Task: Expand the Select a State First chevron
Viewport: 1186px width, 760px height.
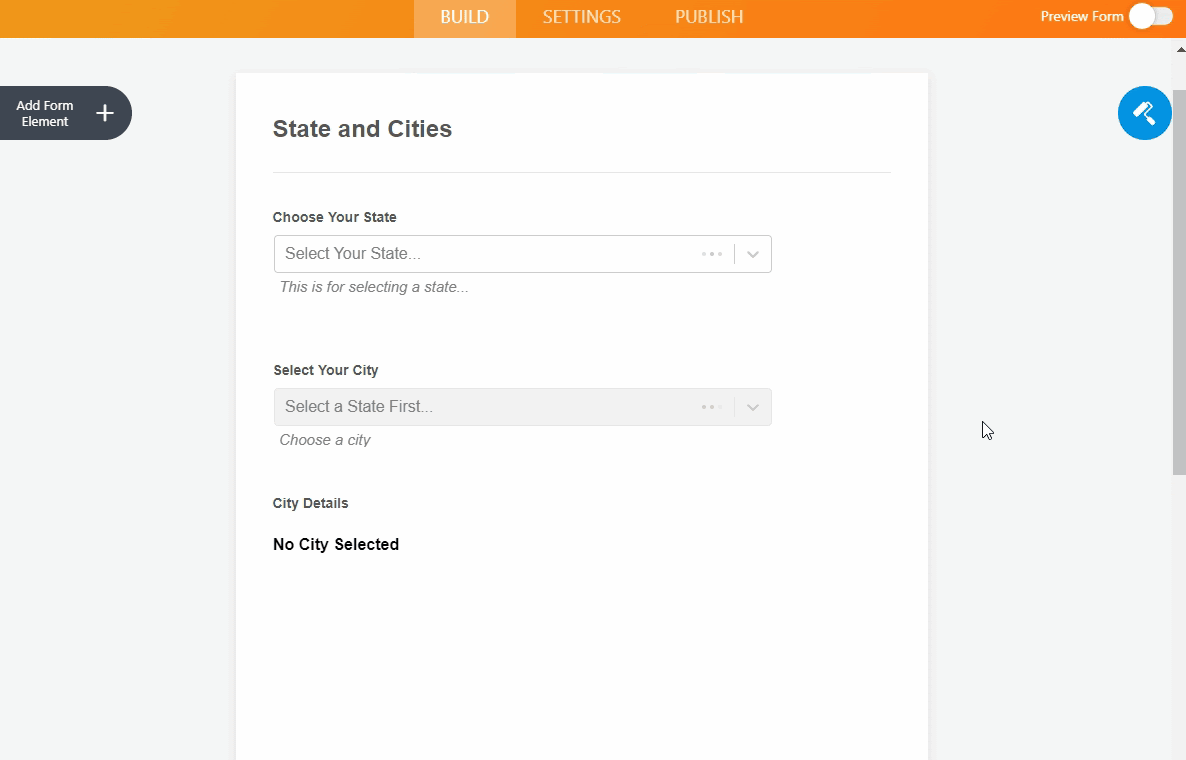Action: [x=753, y=407]
